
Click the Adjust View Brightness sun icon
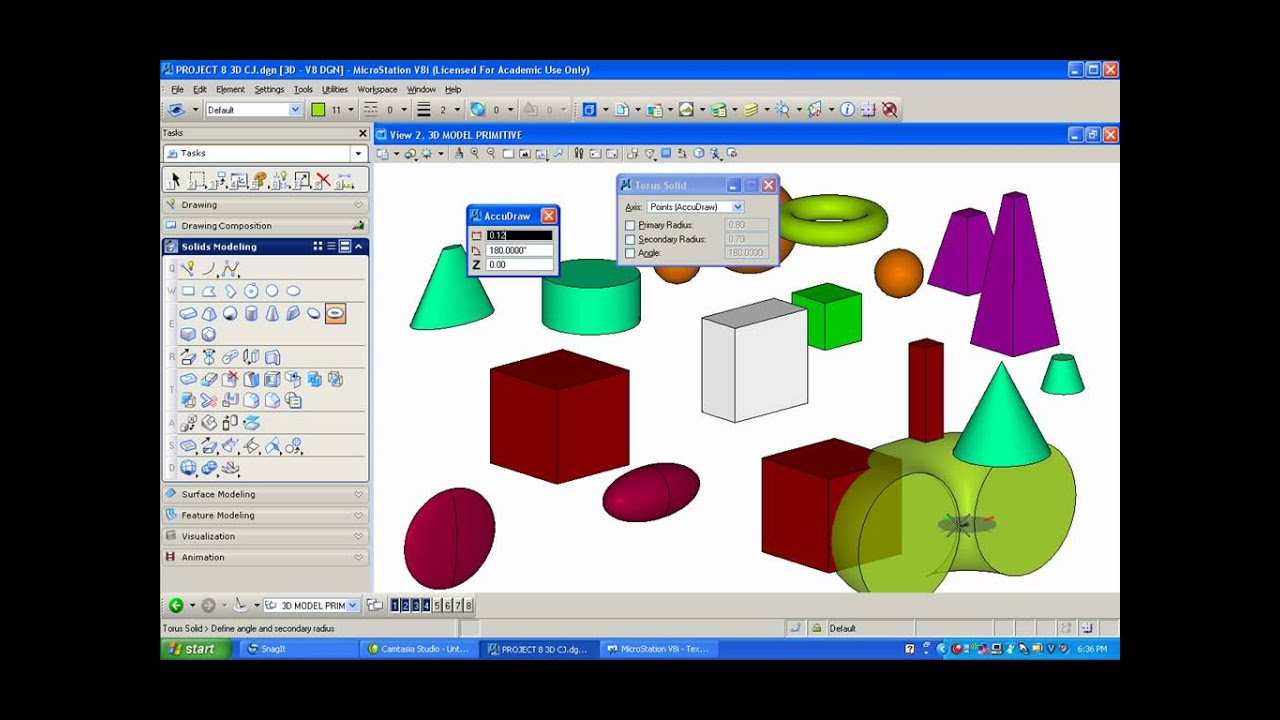point(427,154)
